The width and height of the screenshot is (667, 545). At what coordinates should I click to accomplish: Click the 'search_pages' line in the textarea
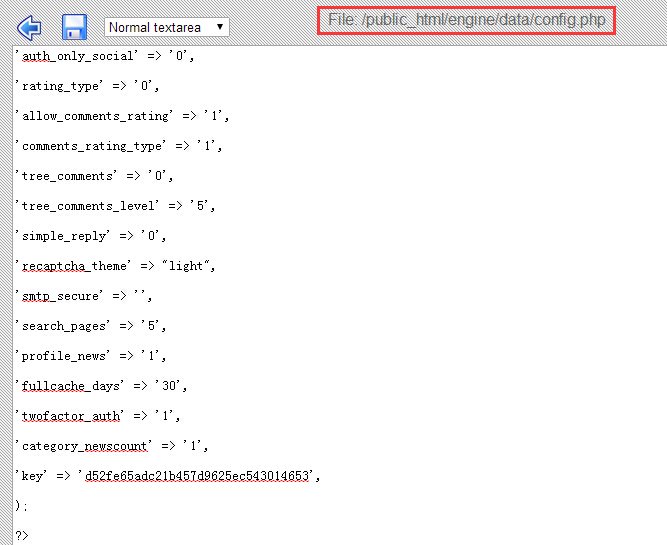[91, 326]
